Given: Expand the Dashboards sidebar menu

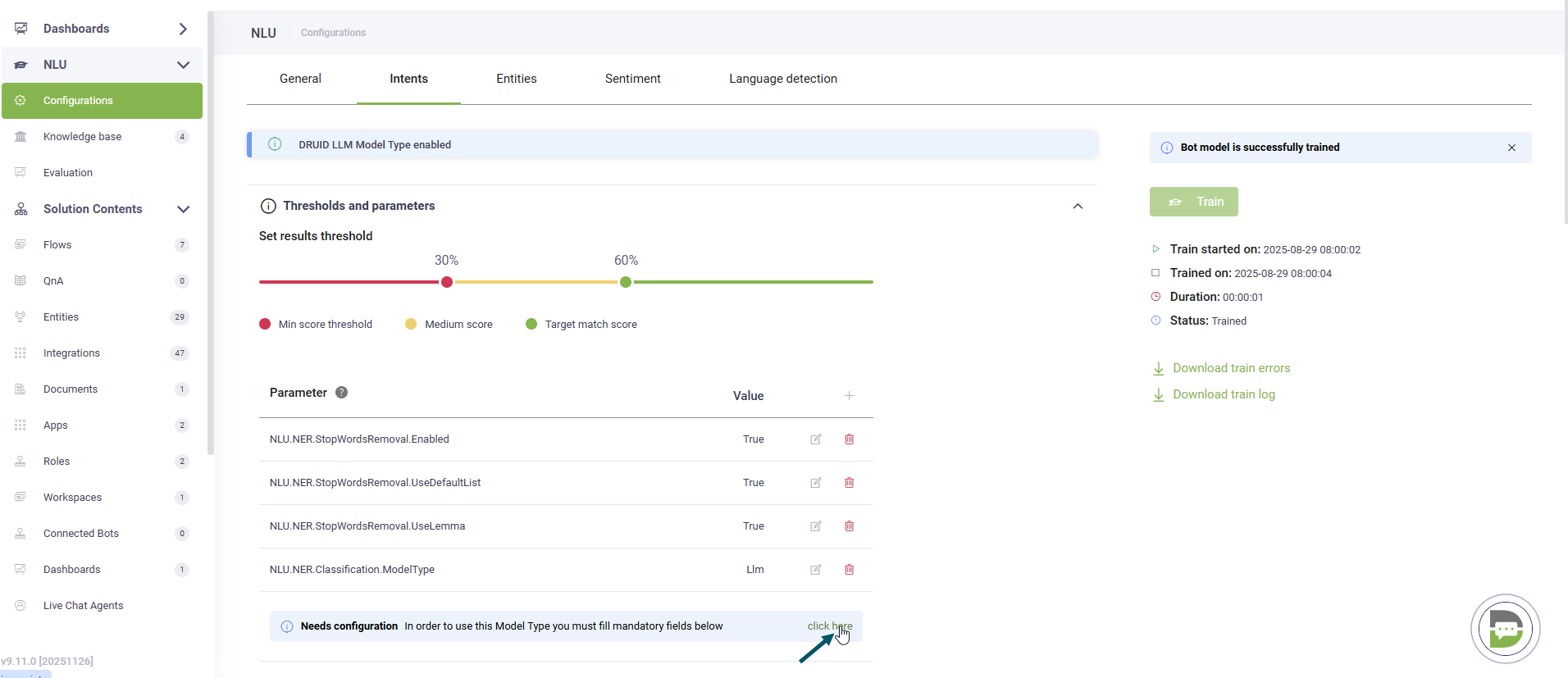Looking at the screenshot, I should point(183,29).
